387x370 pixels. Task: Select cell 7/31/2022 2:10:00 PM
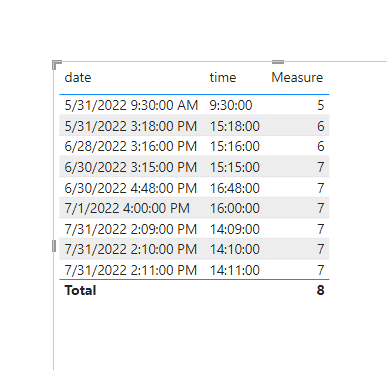click(131, 249)
